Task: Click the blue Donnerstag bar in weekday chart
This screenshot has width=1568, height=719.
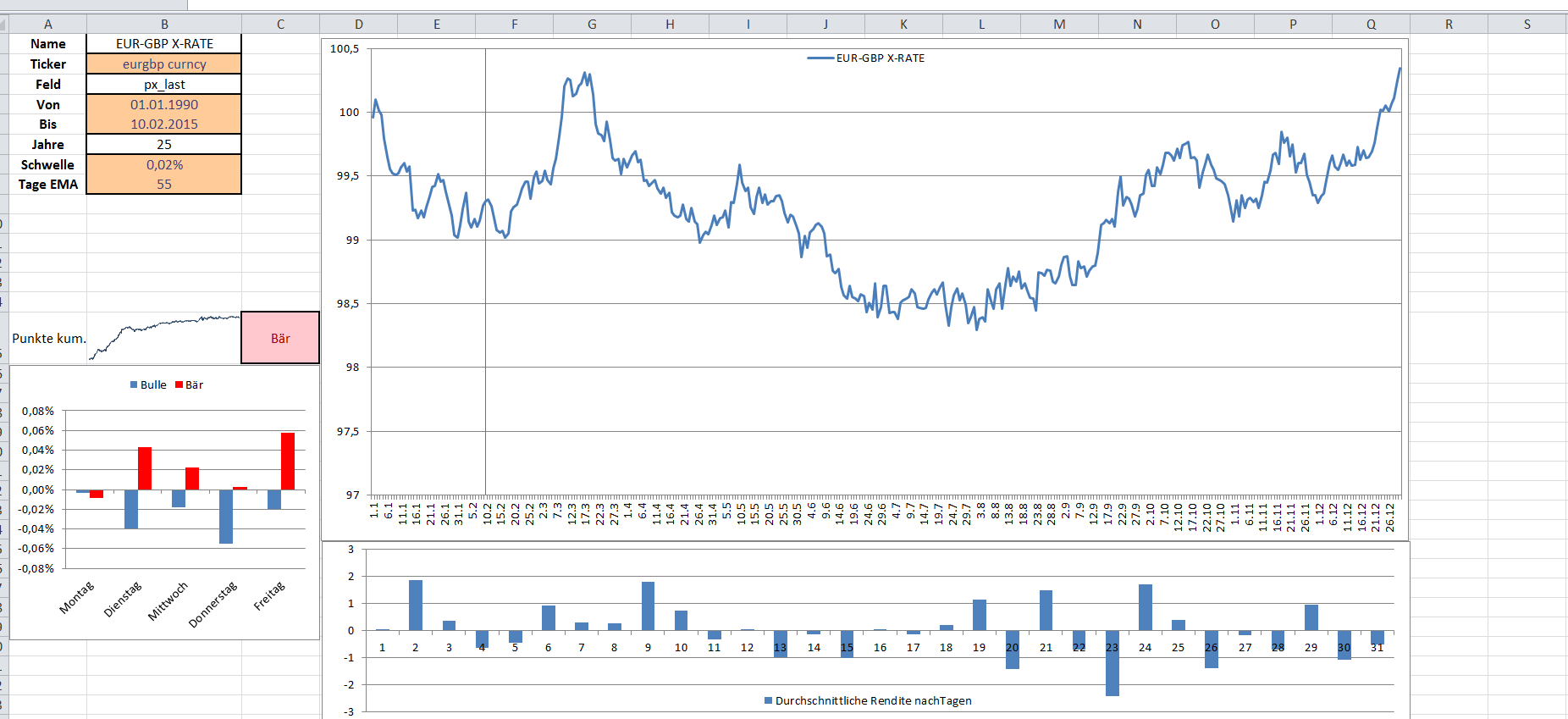Action: coord(226,516)
